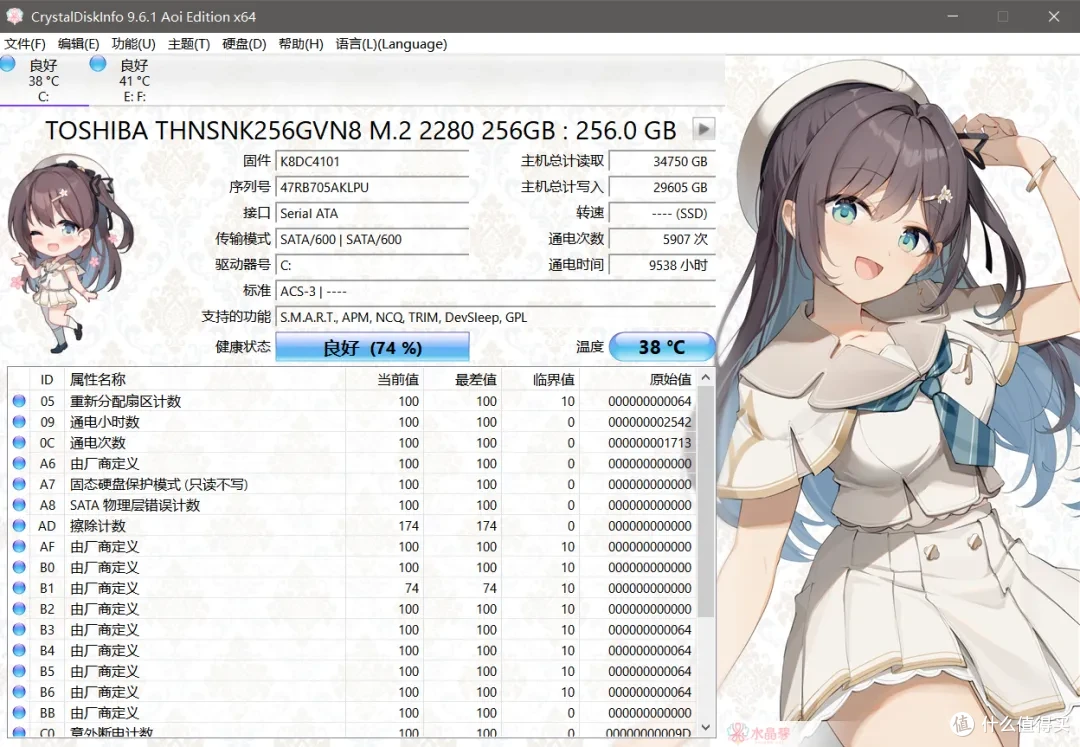Click power on hours value 9538 小时
This screenshot has width=1080, height=747.
[663, 265]
